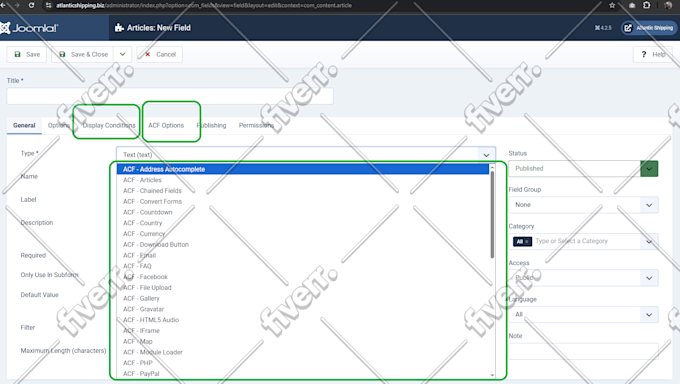Open the Help button
680x384 pixels.
pyautogui.click(x=653, y=54)
